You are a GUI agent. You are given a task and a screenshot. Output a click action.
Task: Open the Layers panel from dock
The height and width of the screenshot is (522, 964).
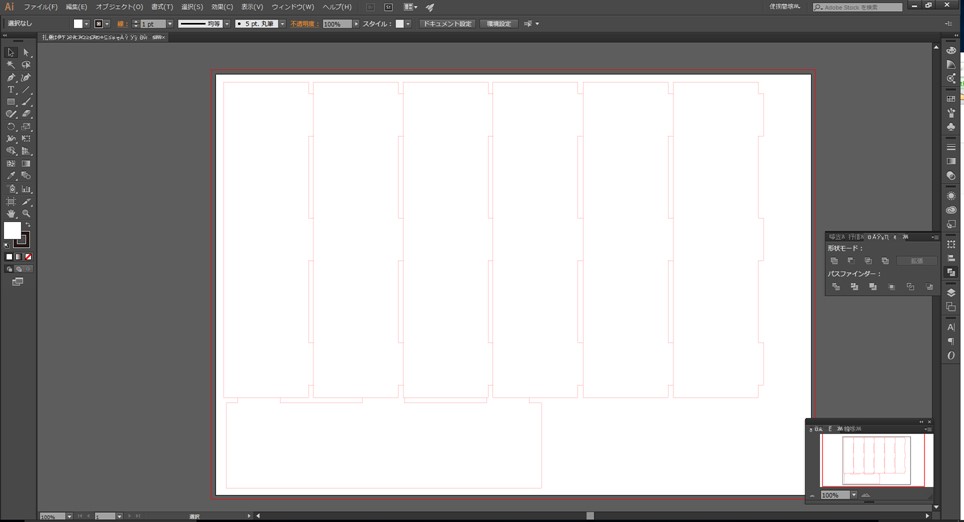click(951, 292)
